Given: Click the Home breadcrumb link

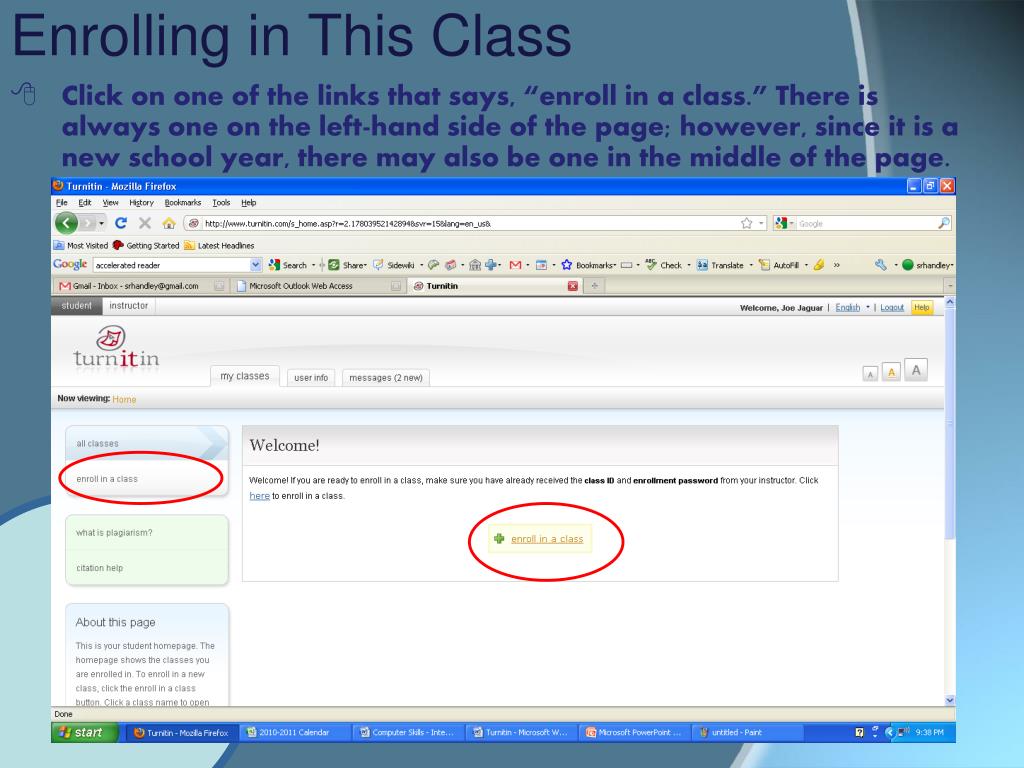Looking at the screenshot, I should 124,399.
